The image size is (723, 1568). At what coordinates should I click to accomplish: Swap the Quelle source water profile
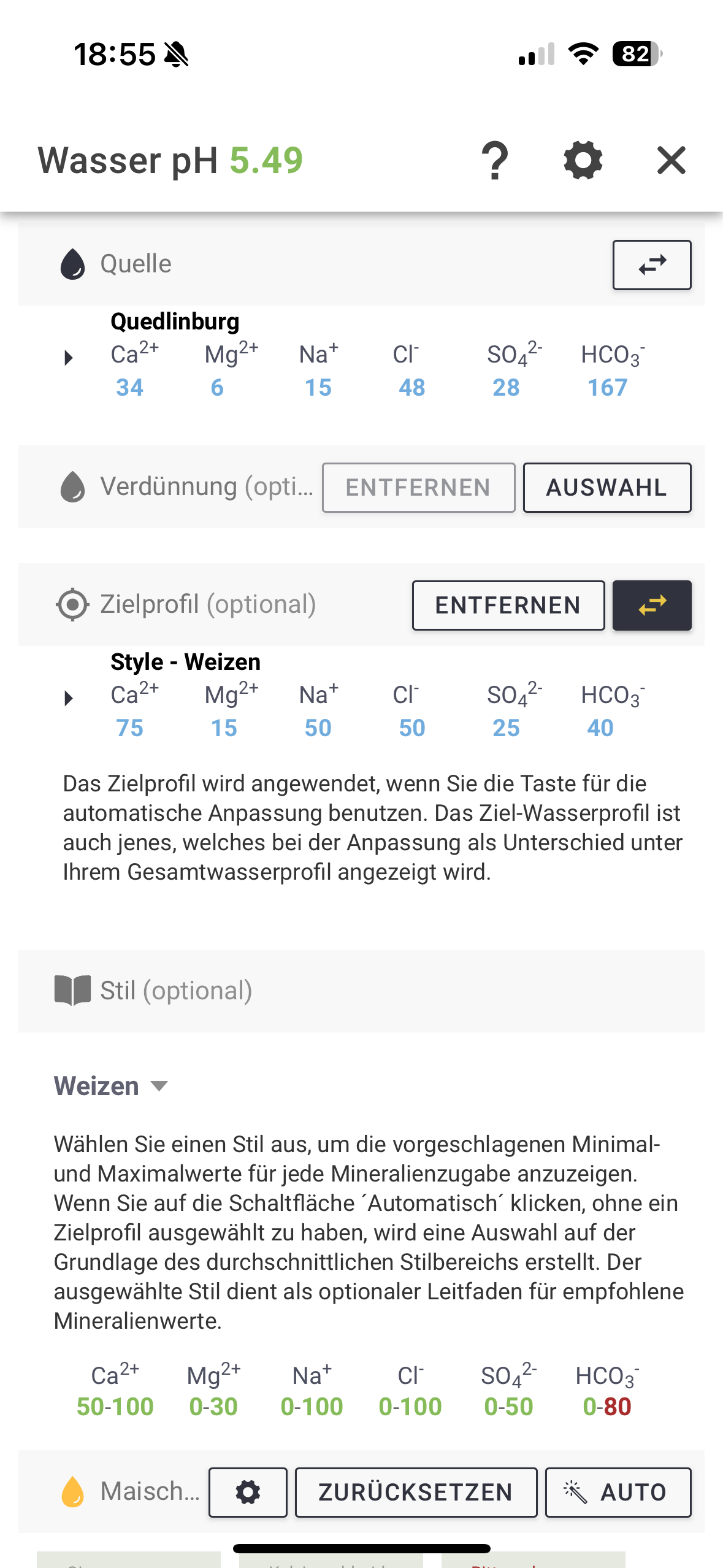[651, 265]
